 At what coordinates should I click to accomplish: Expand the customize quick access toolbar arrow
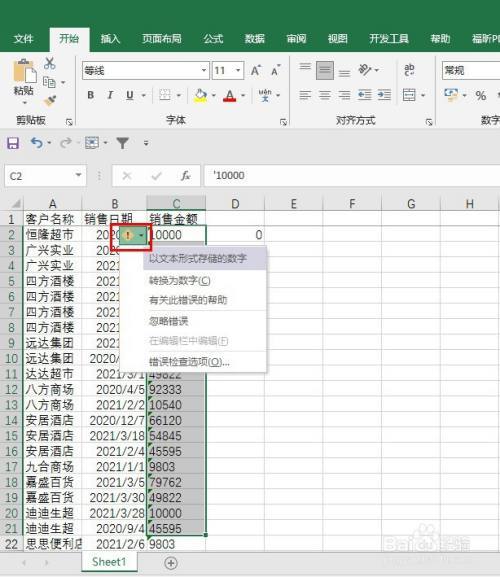pyautogui.click(x=146, y=143)
